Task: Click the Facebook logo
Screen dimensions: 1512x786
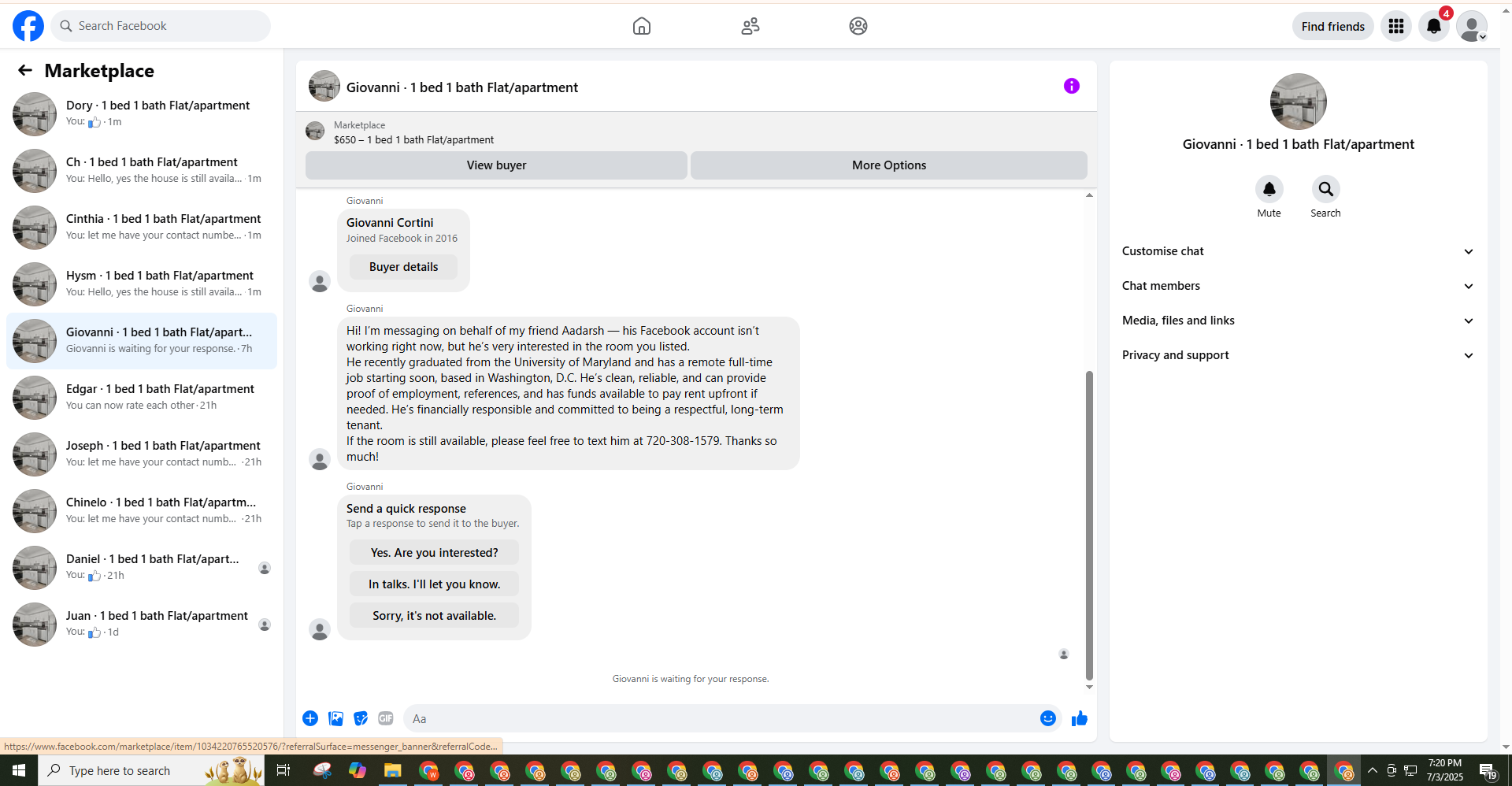Action: (28, 26)
